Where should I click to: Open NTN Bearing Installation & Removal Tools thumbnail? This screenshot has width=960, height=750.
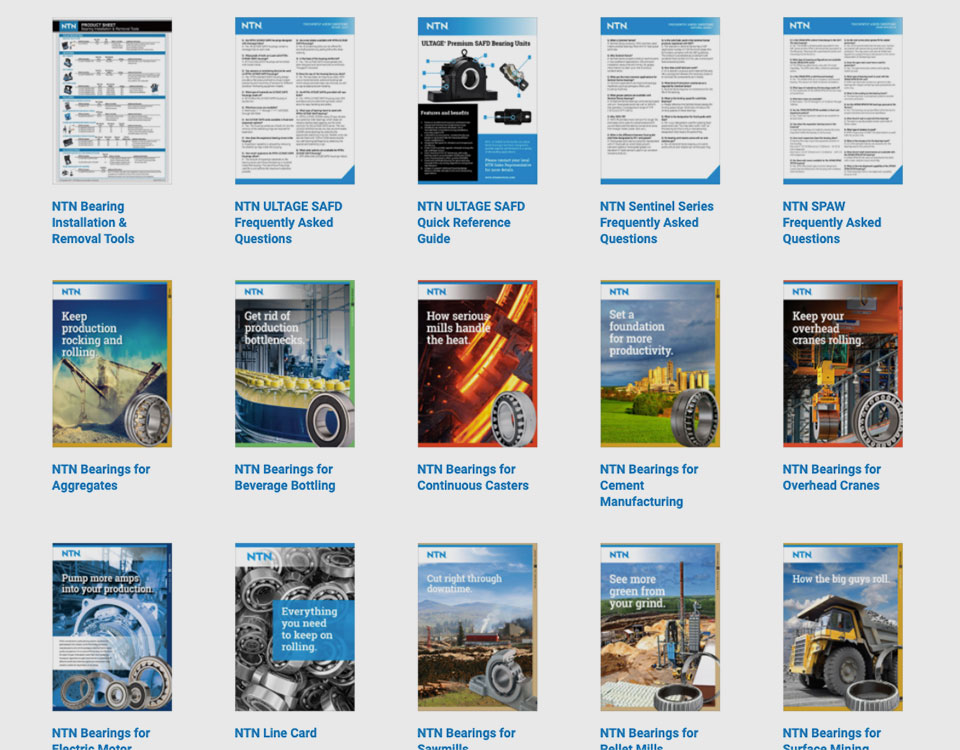coord(112,101)
